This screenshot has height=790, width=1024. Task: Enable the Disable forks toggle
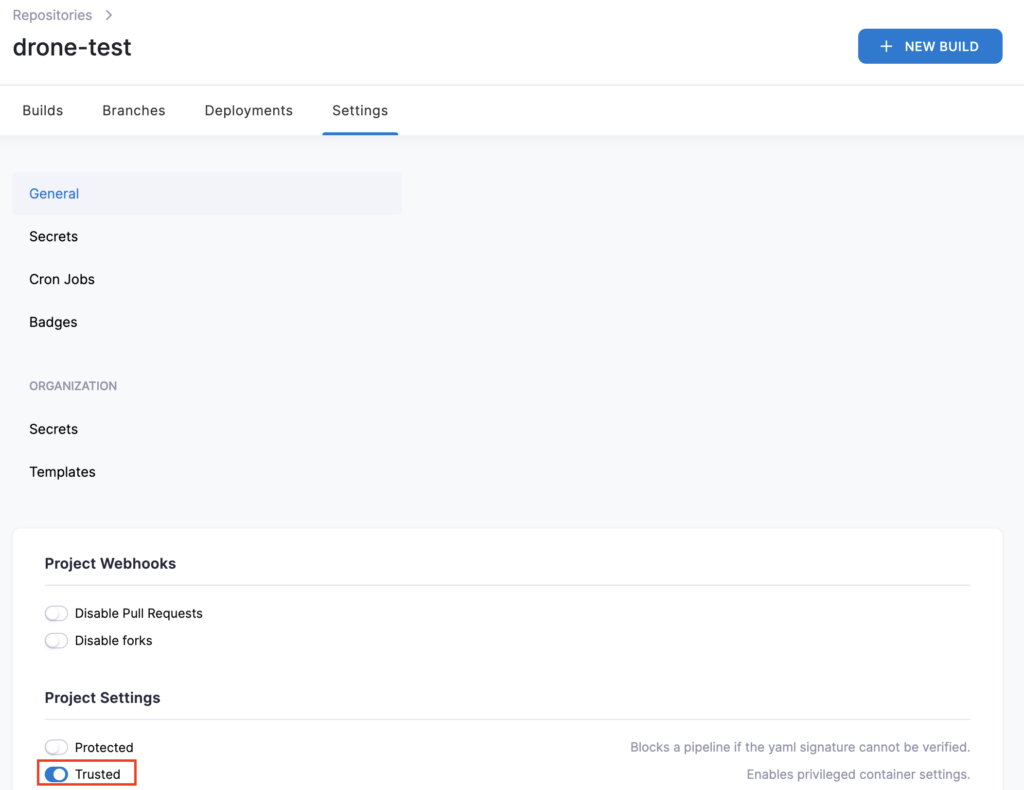tap(57, 640)
